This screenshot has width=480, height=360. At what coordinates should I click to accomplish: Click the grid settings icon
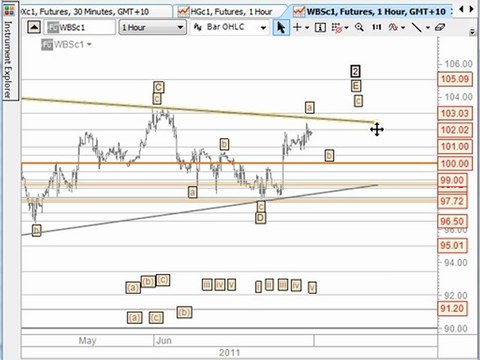point(337,27)
